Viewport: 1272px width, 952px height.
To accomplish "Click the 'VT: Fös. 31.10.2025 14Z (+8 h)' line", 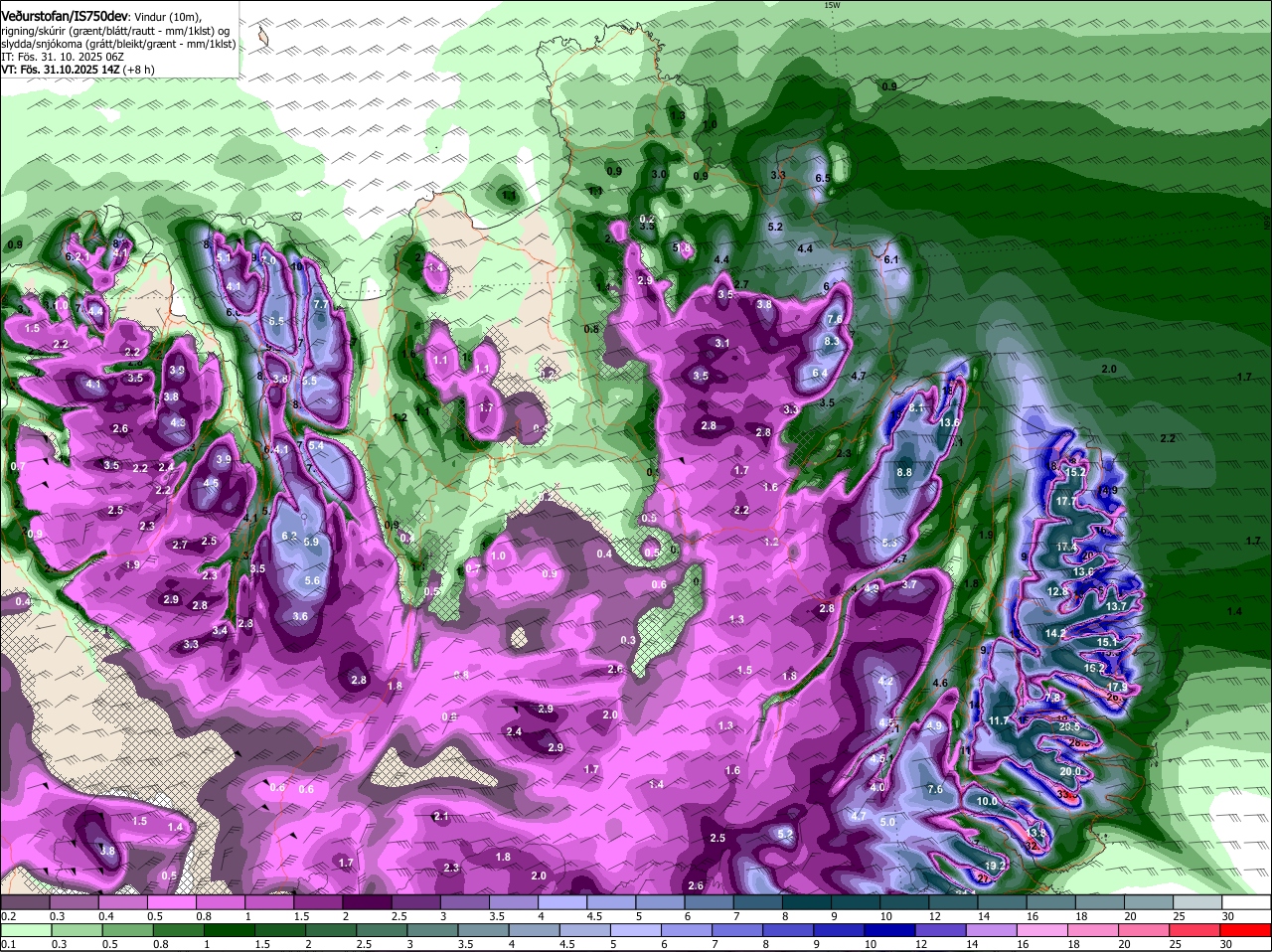I will pyautogui.click(x=78, y=70).
